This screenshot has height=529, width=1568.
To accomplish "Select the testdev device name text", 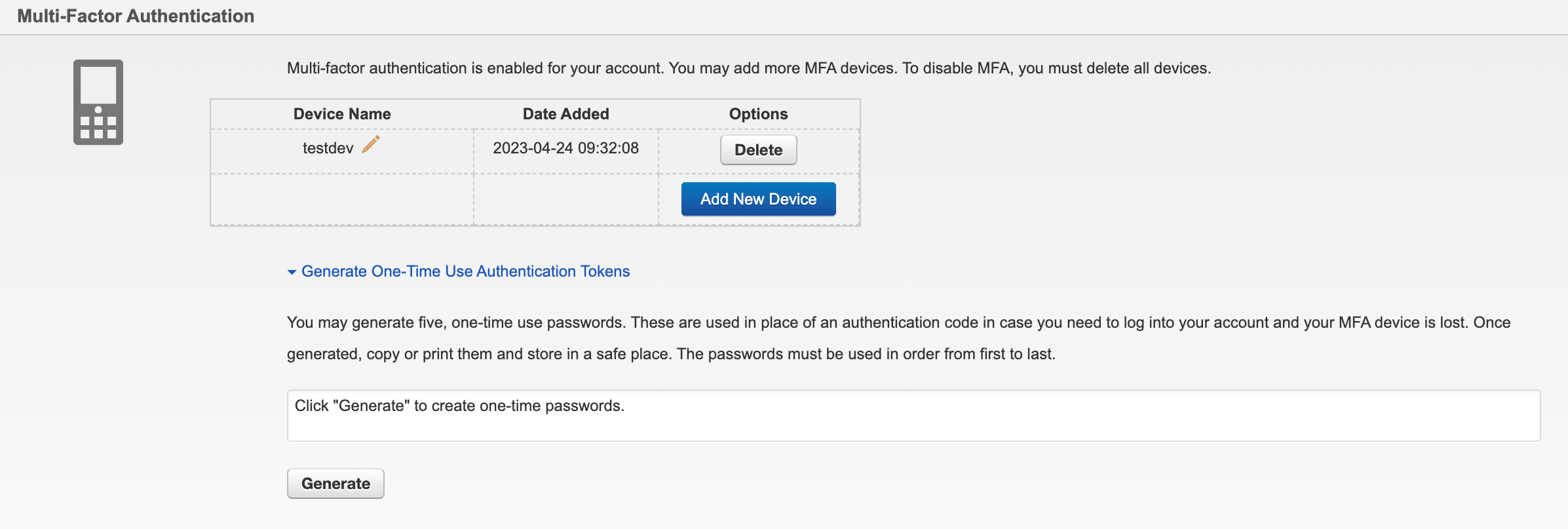I will coord(328,148).
